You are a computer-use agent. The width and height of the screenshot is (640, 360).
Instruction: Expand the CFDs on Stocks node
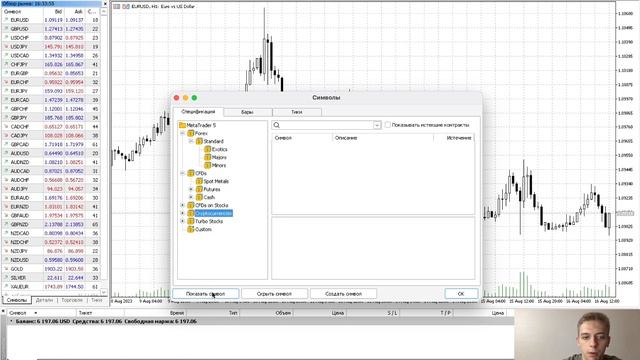[x=182, y=205]
